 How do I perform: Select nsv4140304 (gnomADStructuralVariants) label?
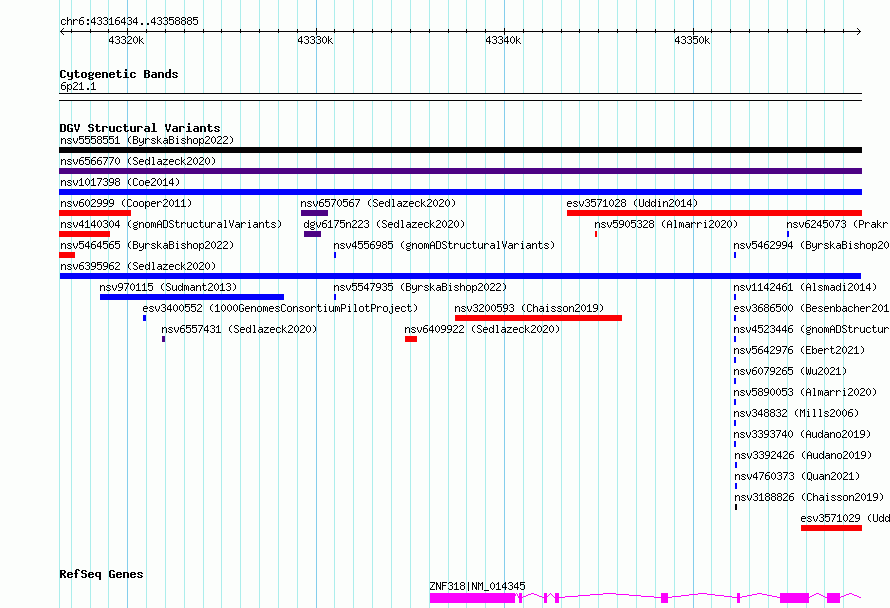(x=171, y=224)
